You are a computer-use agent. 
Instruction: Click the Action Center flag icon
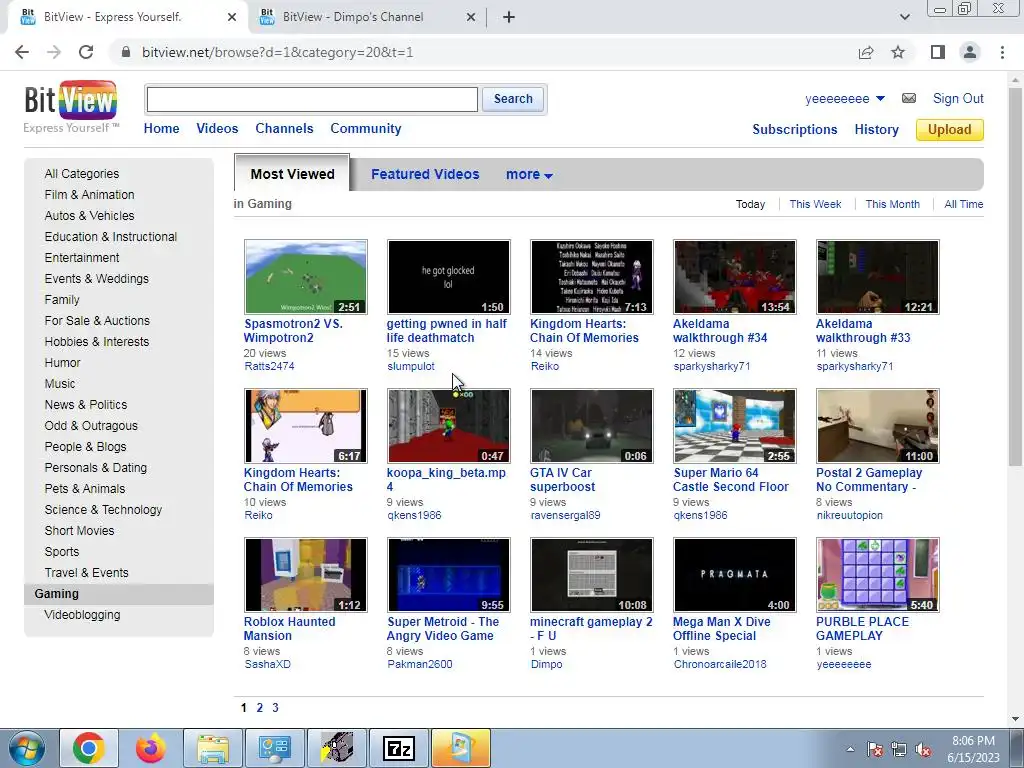875,749
